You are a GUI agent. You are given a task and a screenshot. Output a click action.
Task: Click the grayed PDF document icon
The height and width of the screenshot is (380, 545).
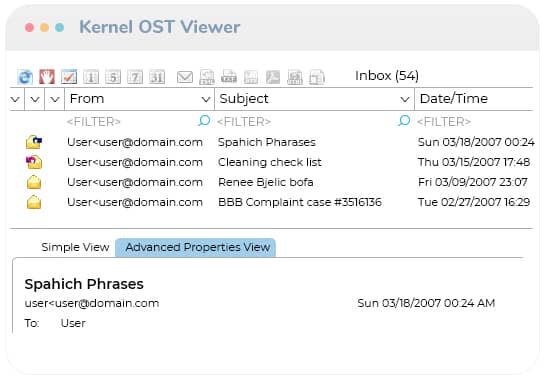pos(273,77)
